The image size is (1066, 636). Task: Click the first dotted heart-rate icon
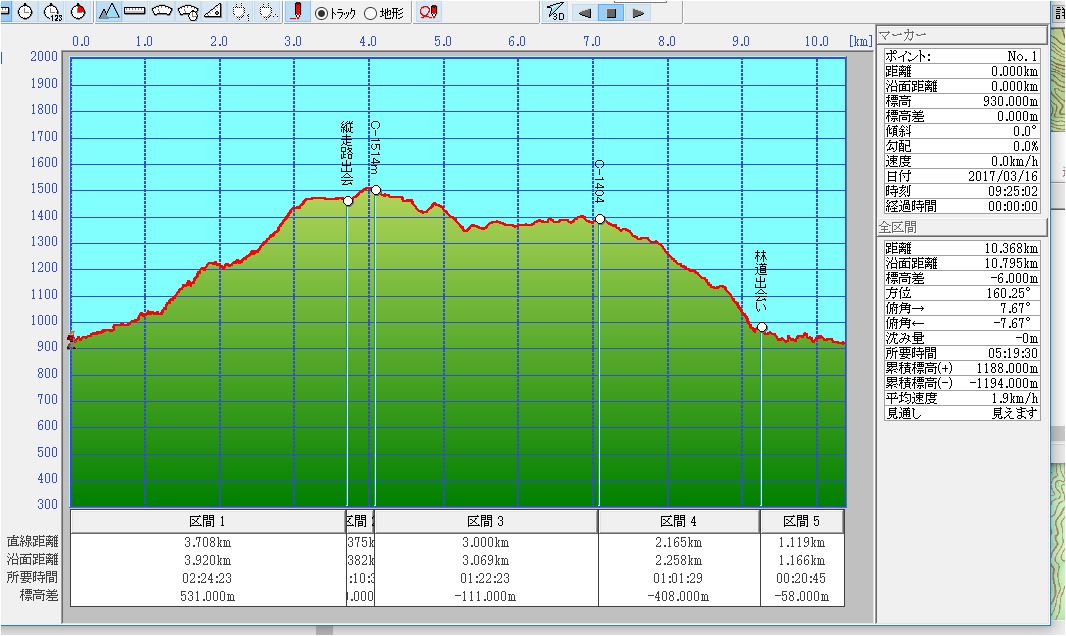point(241,12)
